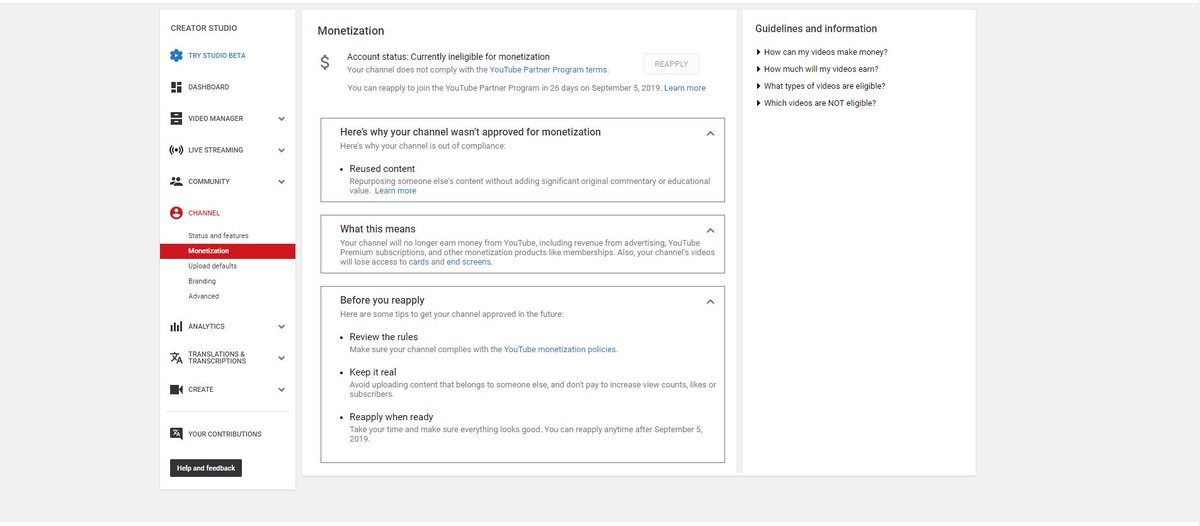Click Learn more under Reused content
The width and height of the screenshot is (1200, 526).
(x=396, y=191)
